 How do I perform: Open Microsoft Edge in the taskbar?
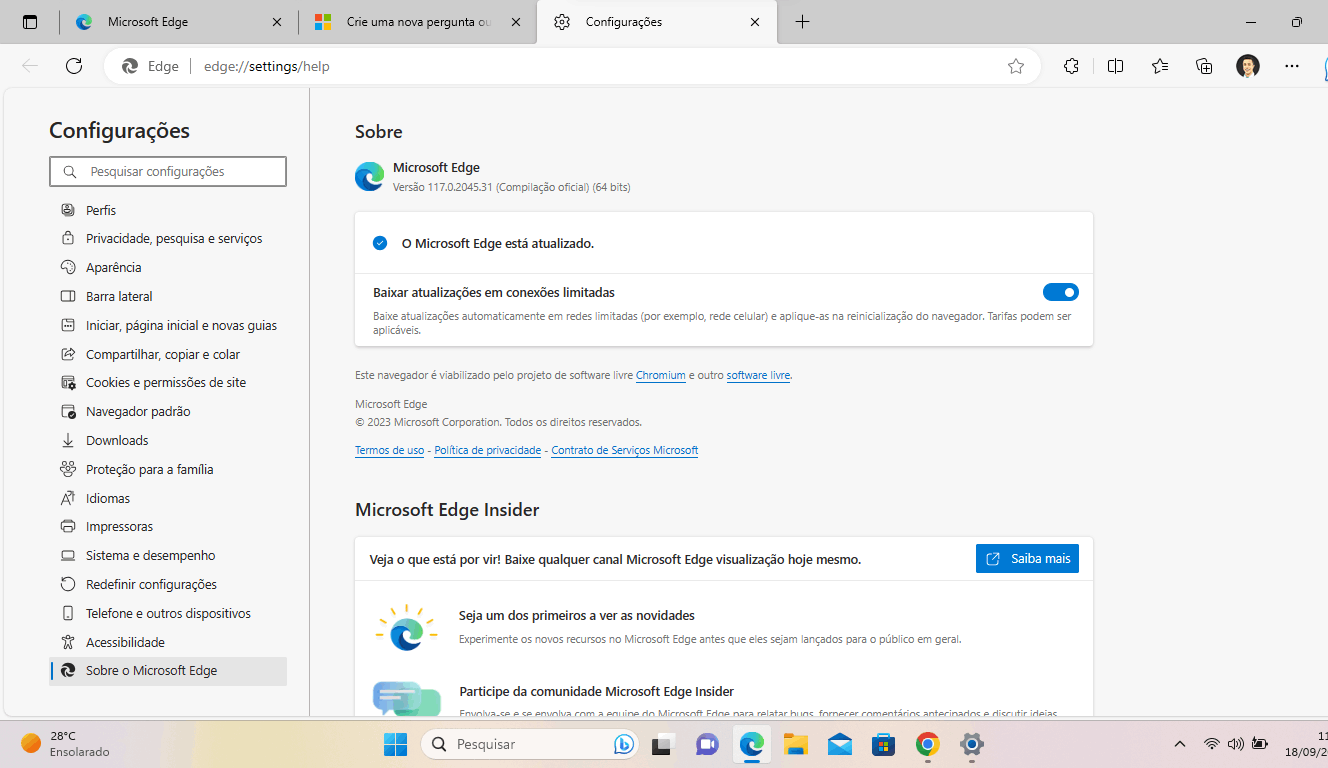pyautogui.click(x=751, y=744)
